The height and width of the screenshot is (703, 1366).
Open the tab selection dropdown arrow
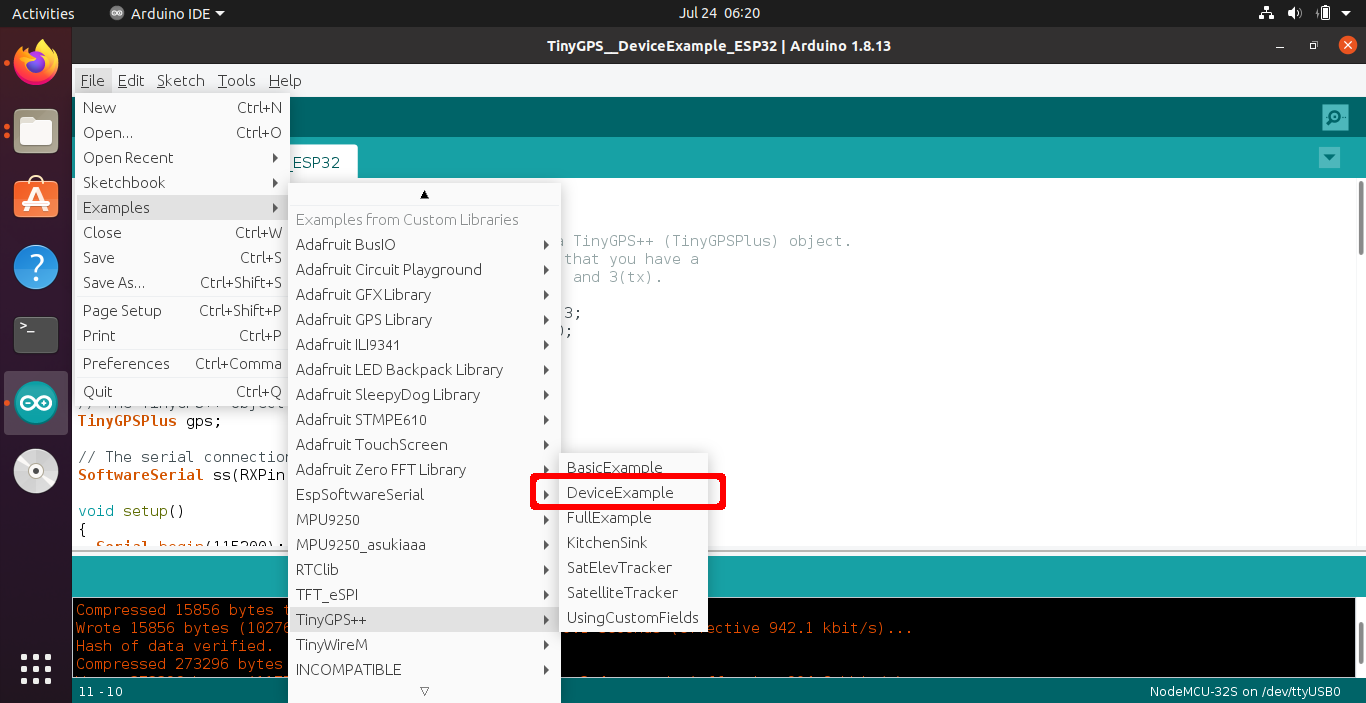click(1329, 157)
